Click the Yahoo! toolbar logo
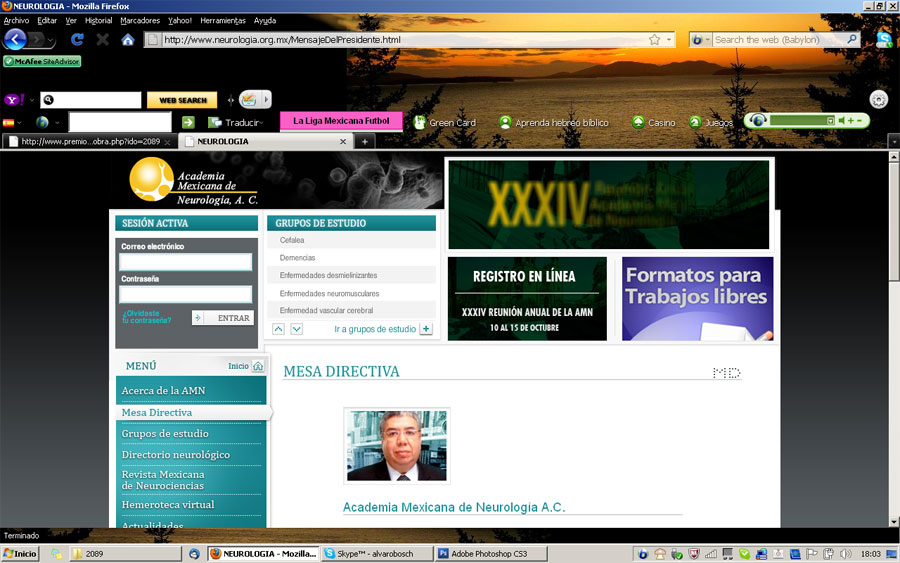The height and width of the screenshot is (563, 900). pyautogui.click(x=14, y=100)
